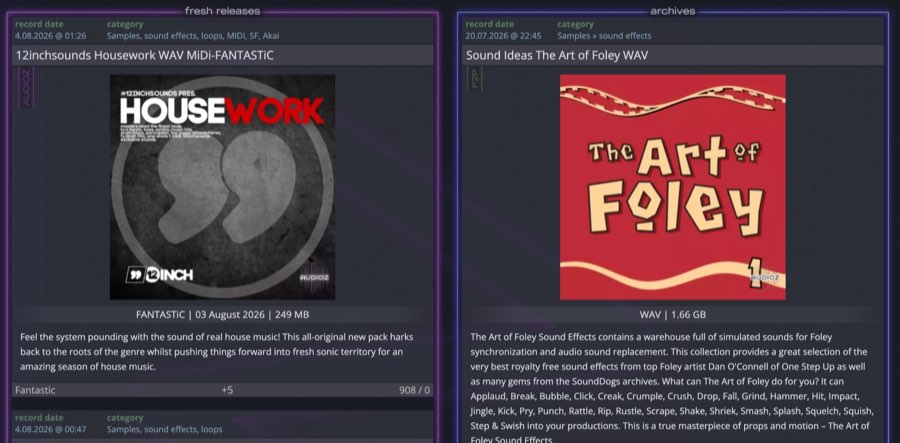This screenshot has width=900, height=443.
Task: Click the +5 rating score
Action: coord(227,390)
